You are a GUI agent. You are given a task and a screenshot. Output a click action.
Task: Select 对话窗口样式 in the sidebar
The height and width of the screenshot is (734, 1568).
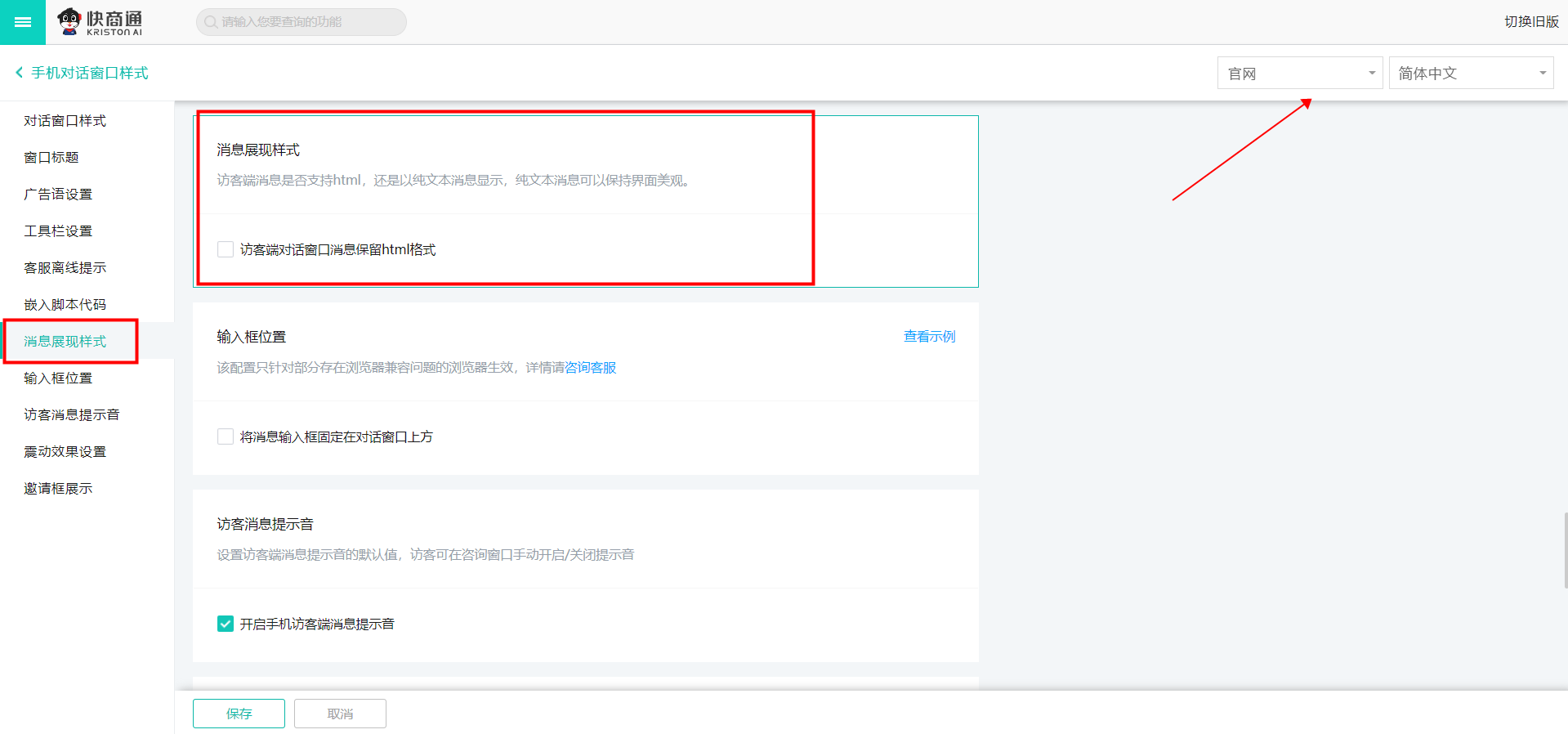pyautogui.click(x=65, y=121)
